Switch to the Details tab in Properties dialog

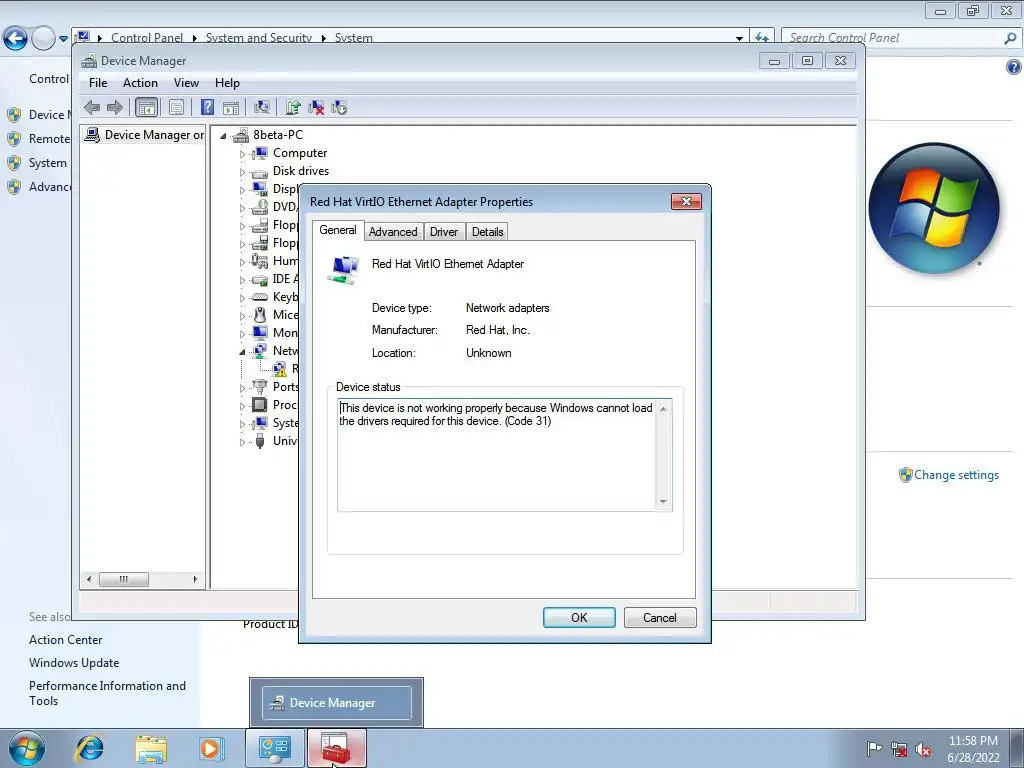click(488, 232)
